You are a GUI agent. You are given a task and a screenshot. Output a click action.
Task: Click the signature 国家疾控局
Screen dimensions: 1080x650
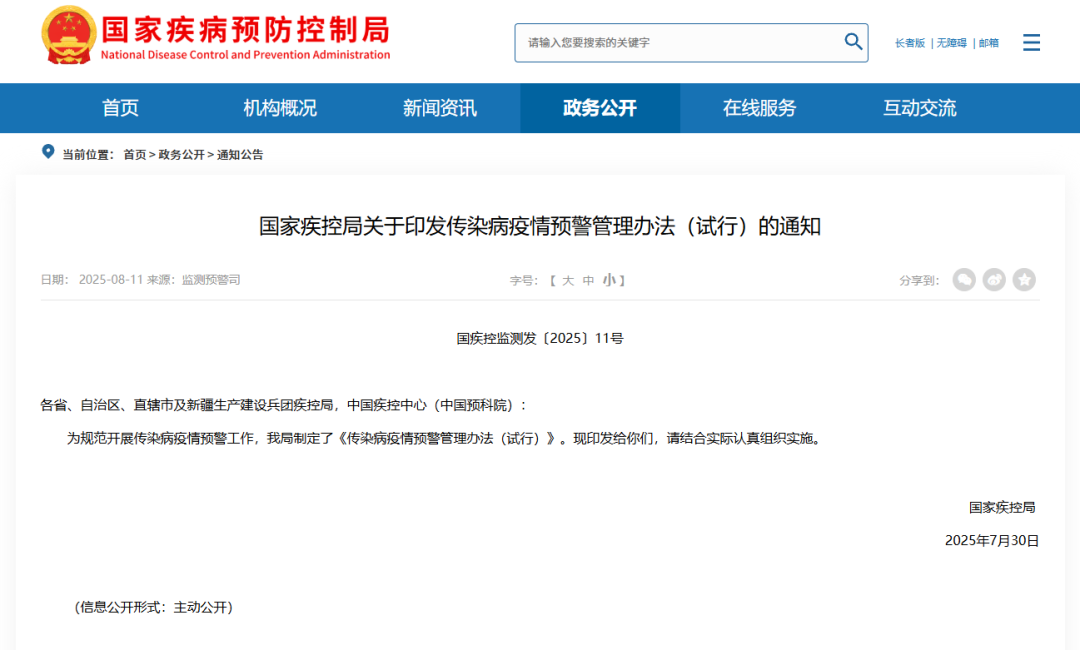tap(1002, 507)
